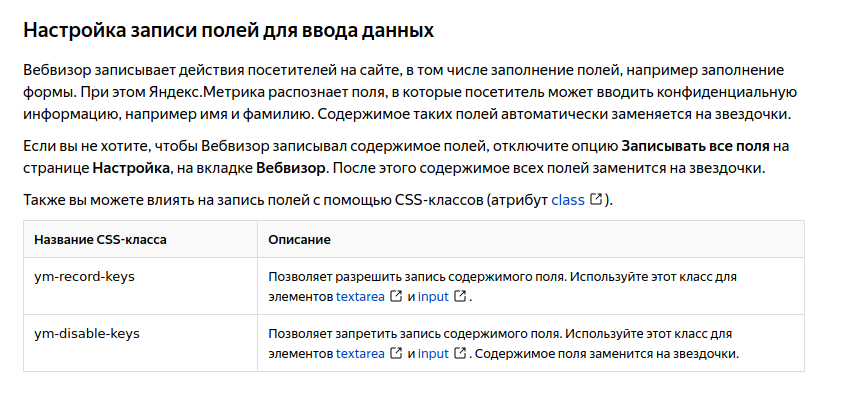Click bold word "Вебвизор" after "на вкладке"
This screenshot has width=848, height=396.
[x=292, y=168]
